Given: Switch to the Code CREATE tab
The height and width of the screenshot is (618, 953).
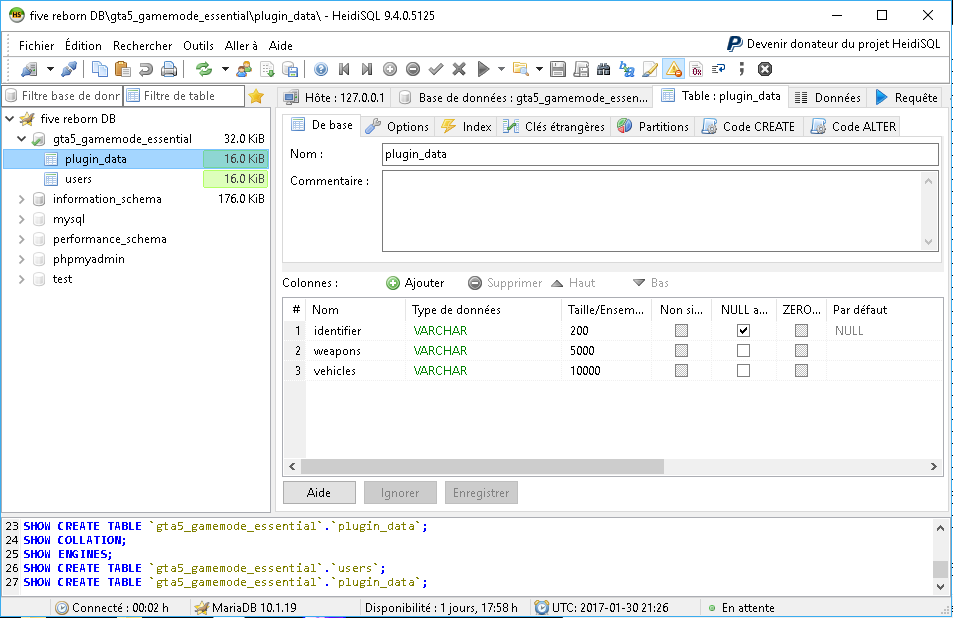Looking at the screenshot, I should pyautogui.click(x=749, y=126).
